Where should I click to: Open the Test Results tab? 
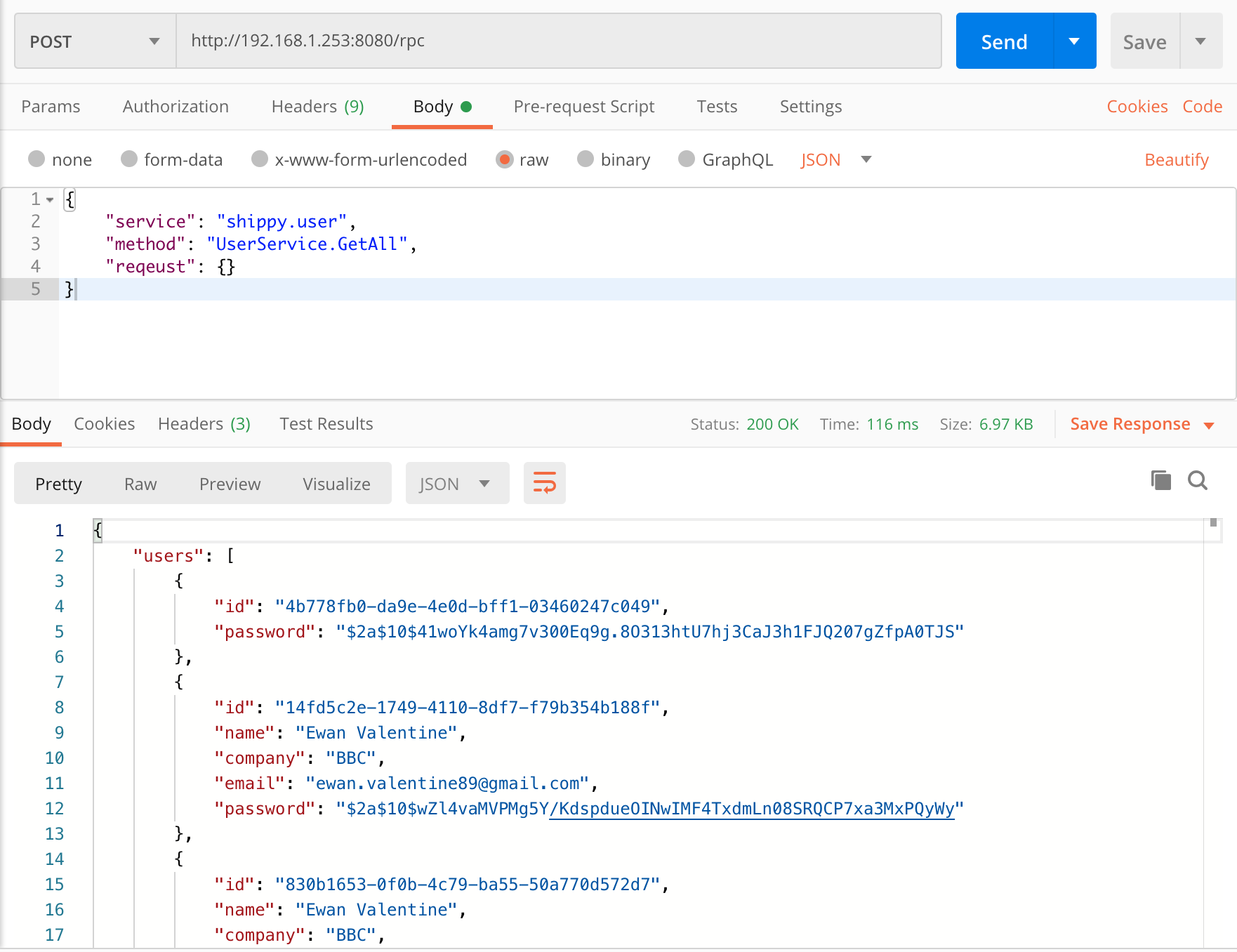(326, 424)
